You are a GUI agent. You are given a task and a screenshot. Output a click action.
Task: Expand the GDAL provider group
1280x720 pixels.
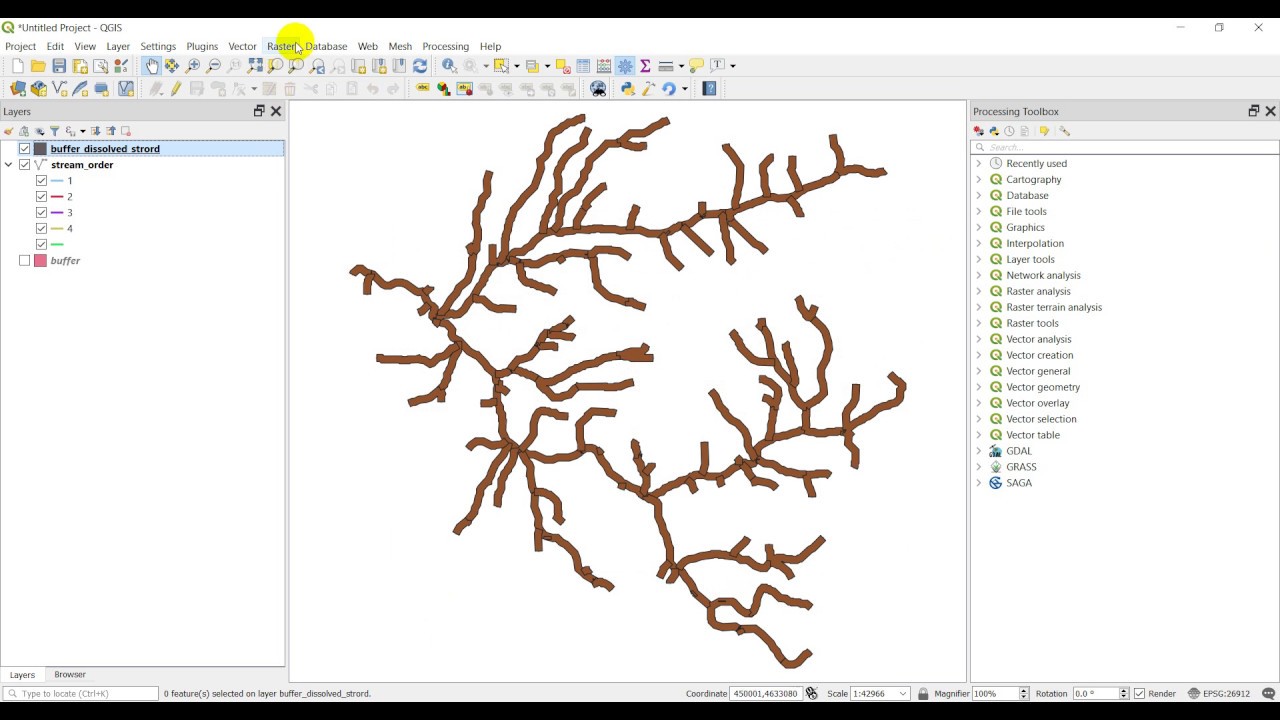pos(979,451)
